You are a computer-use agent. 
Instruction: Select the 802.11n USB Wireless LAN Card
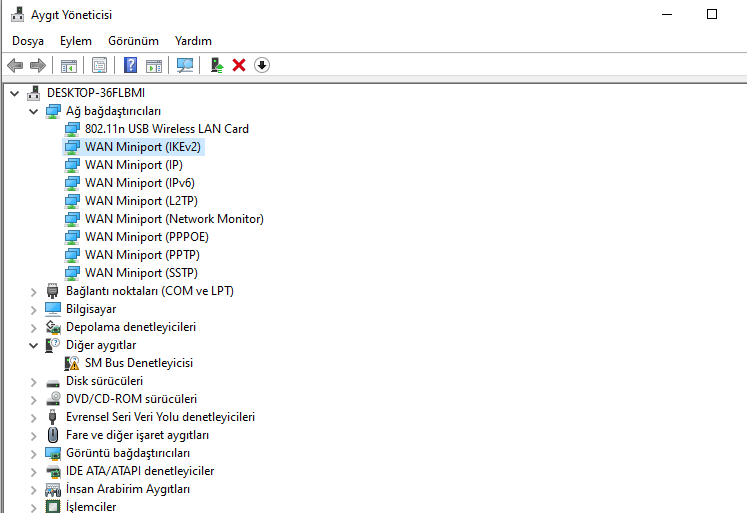point(167,129)
